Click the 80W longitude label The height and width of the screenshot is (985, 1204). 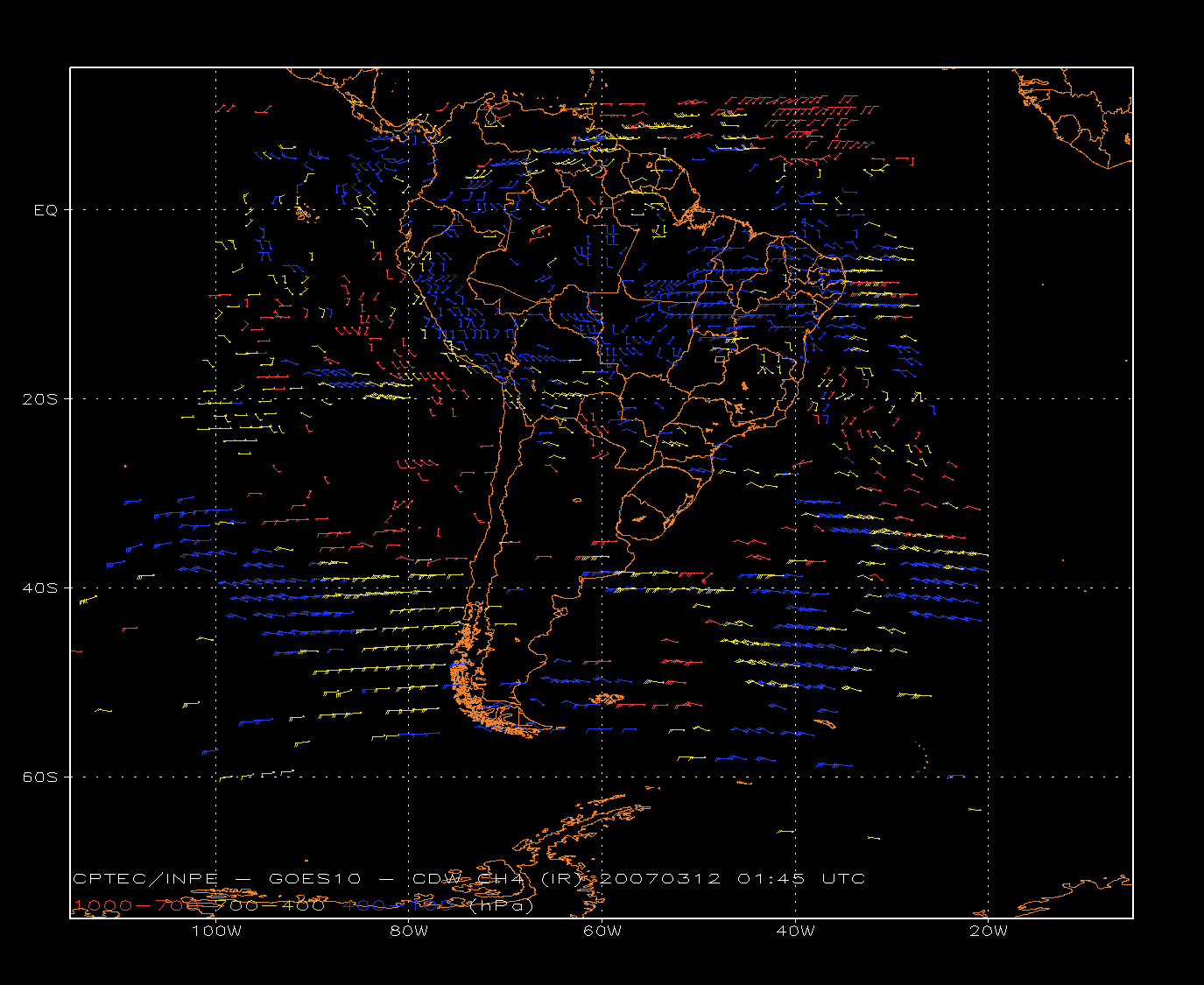coord(409,931)
